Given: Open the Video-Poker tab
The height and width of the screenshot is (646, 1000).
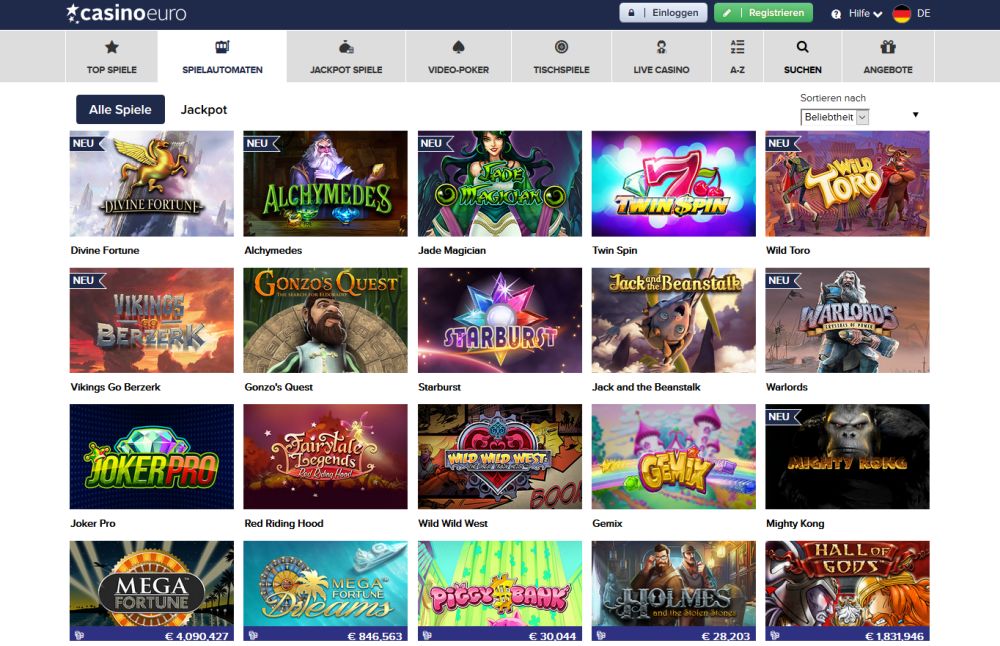Looking at the screenshot, I should pyautogui.click(x=459, y=56).
